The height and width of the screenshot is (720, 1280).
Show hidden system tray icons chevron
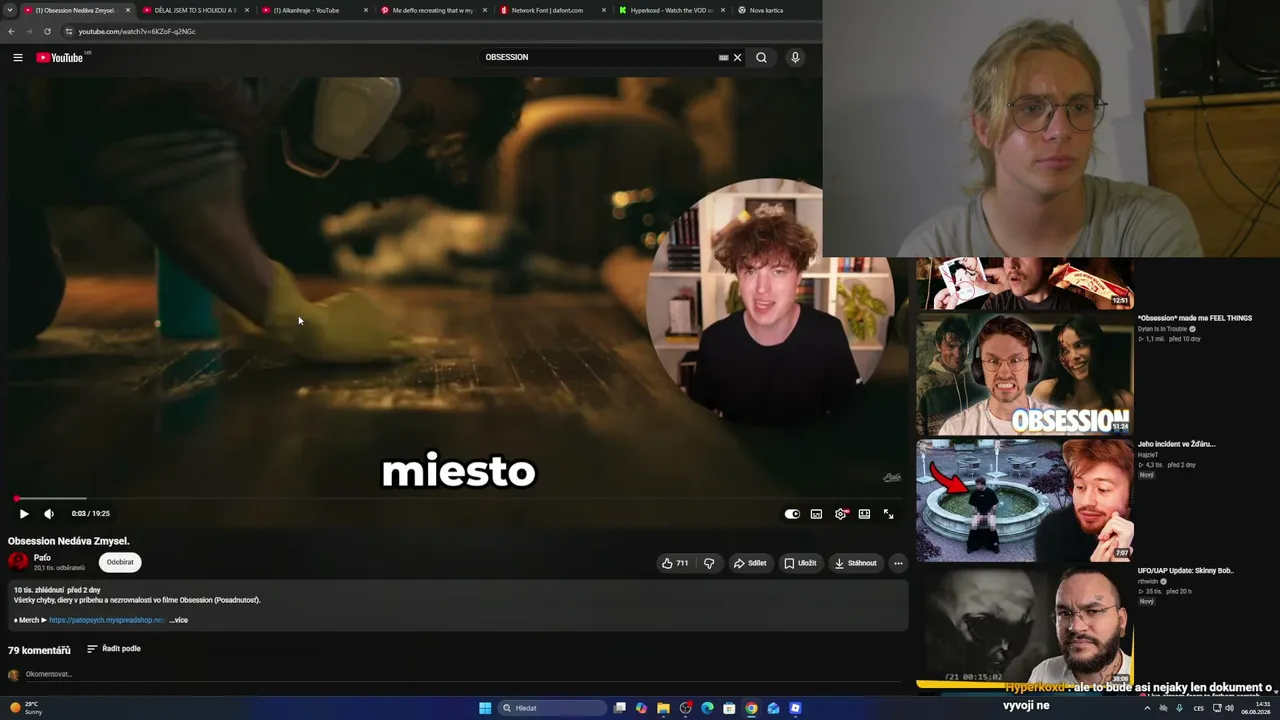pos(1147,708)
